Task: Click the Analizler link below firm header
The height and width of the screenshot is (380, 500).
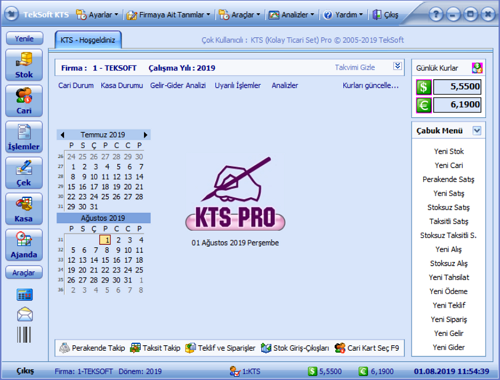Action: pos(285,86)
